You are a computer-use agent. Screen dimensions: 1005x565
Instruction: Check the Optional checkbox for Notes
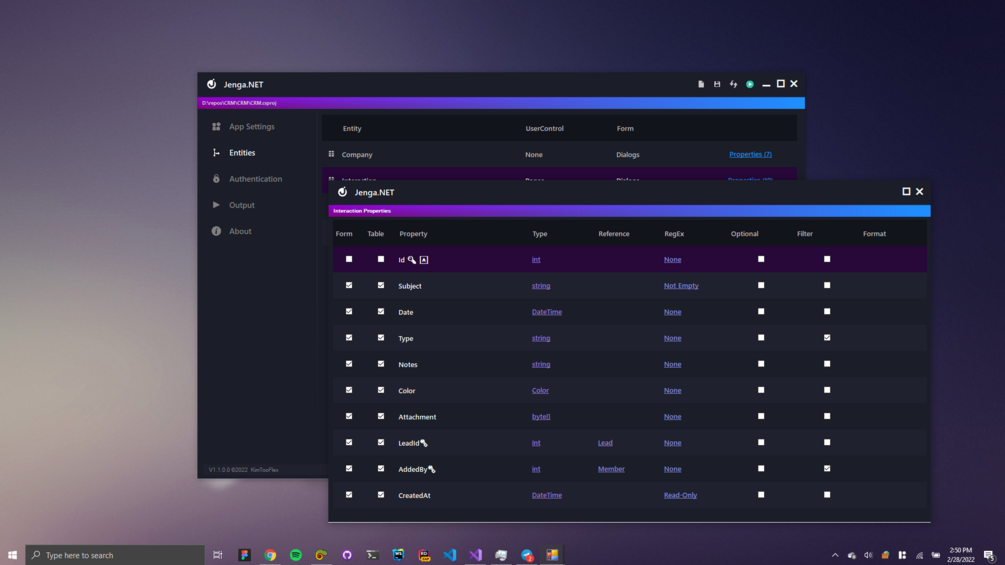pyautogui.click(x=761, y=364)
